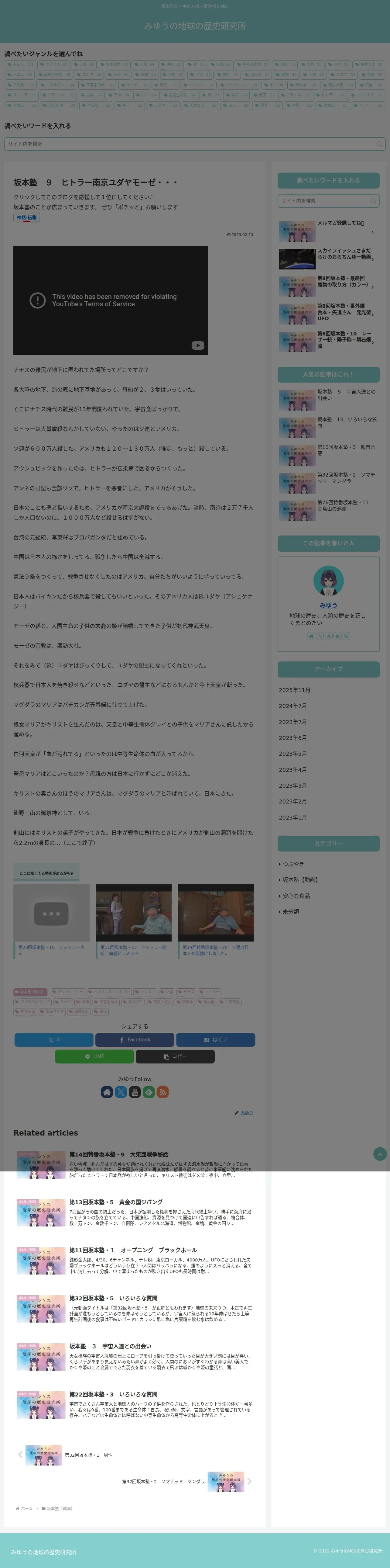Open related article 第14回特番坂本塾・9 大東亜戦争秘話

click(x=135, y=1165)
